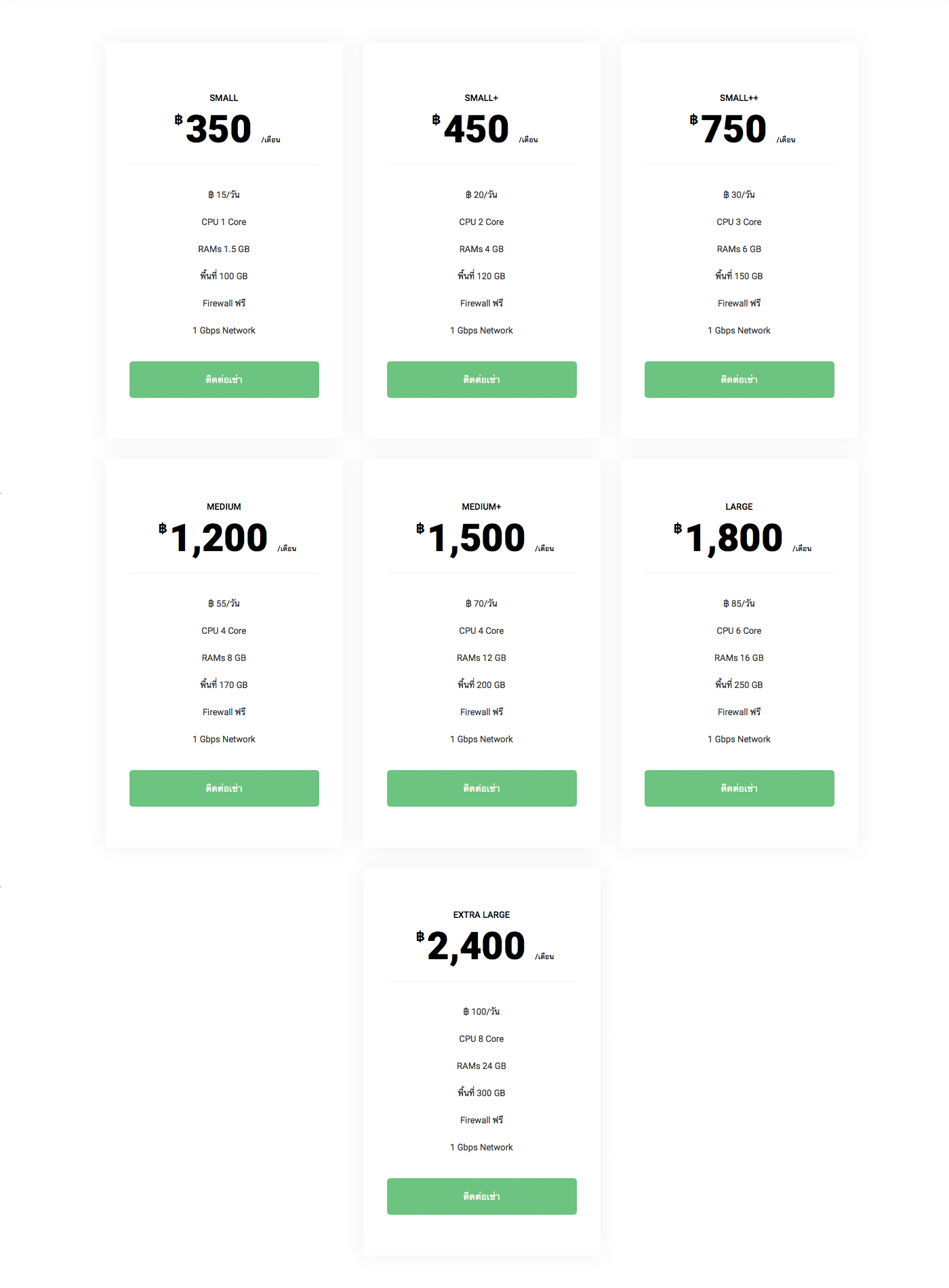Click the EXTRA LARGE plan title
Screen dimensions: 949x1288
click(481, 915)
